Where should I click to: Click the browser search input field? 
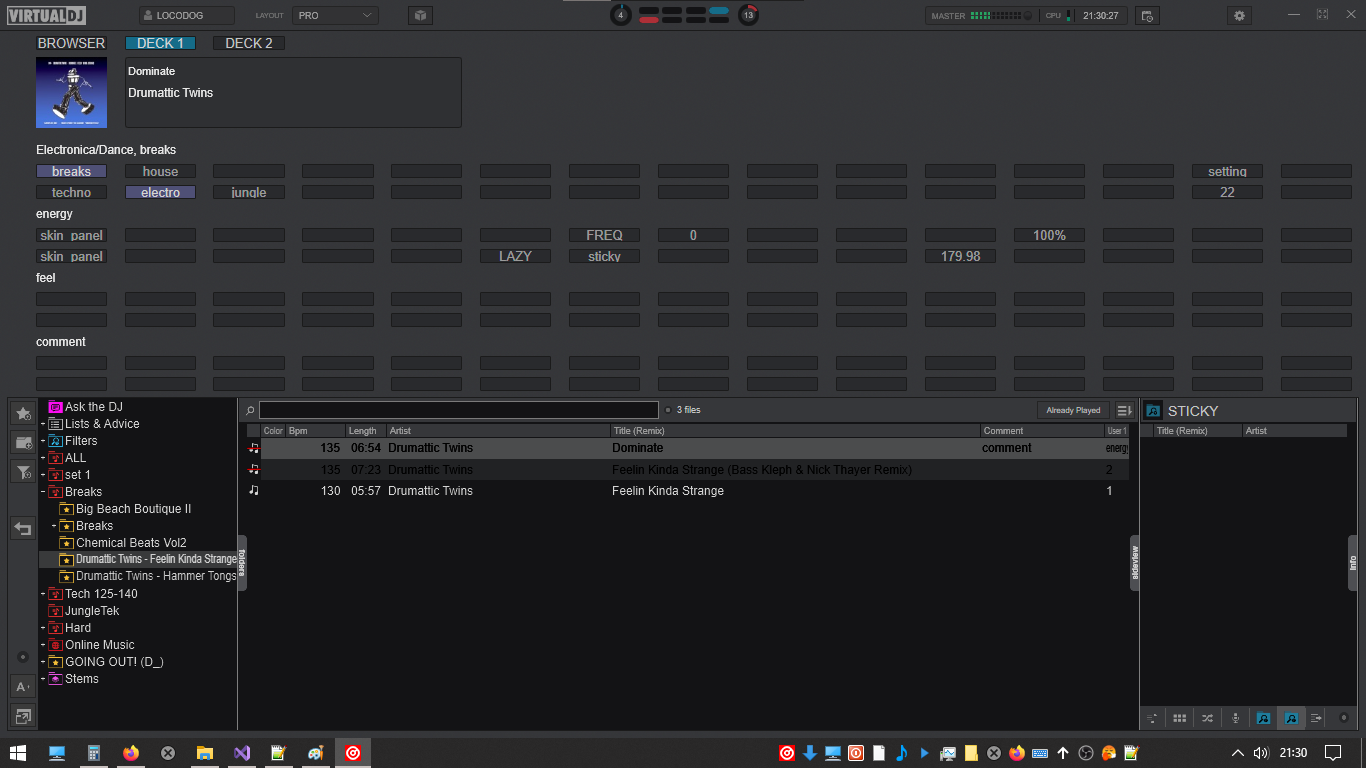coord(459,410)
